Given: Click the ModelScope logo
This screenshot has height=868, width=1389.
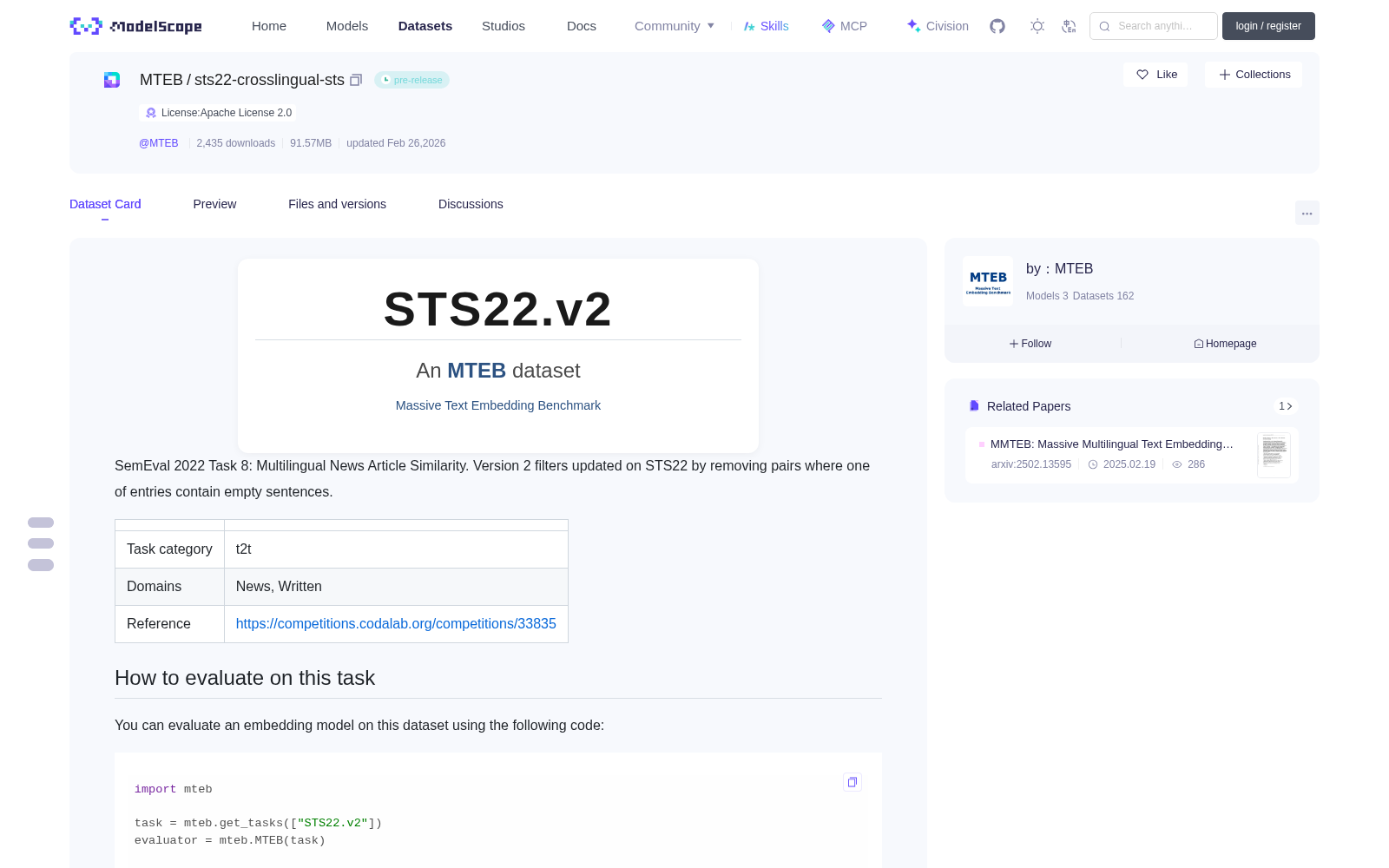Looking at the screenshot, I should (x=135, y=26).
